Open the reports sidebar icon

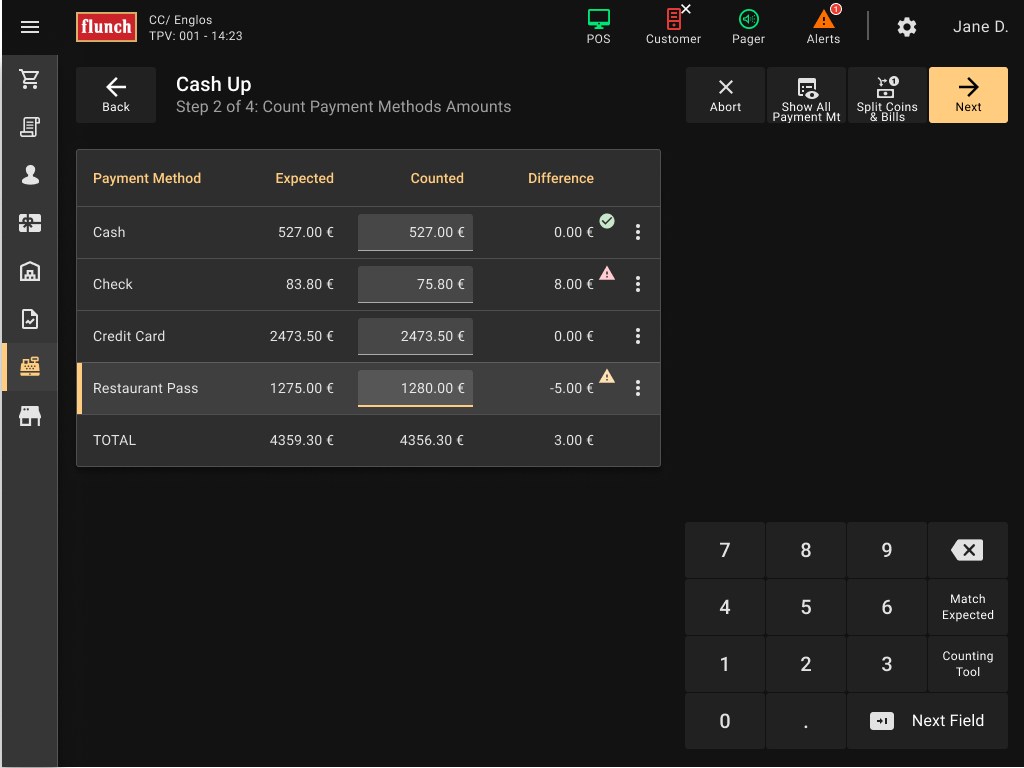pos(30,319)
